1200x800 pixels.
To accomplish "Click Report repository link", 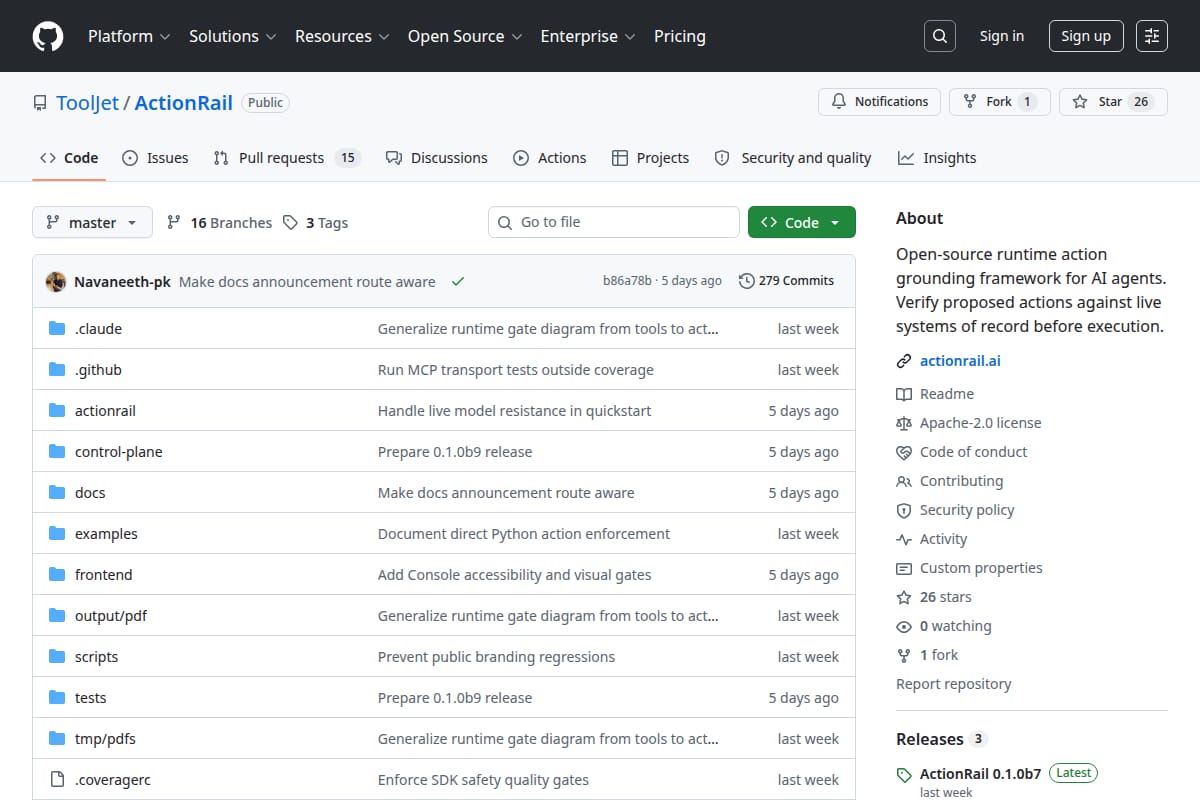I will (x=953, y=684).
